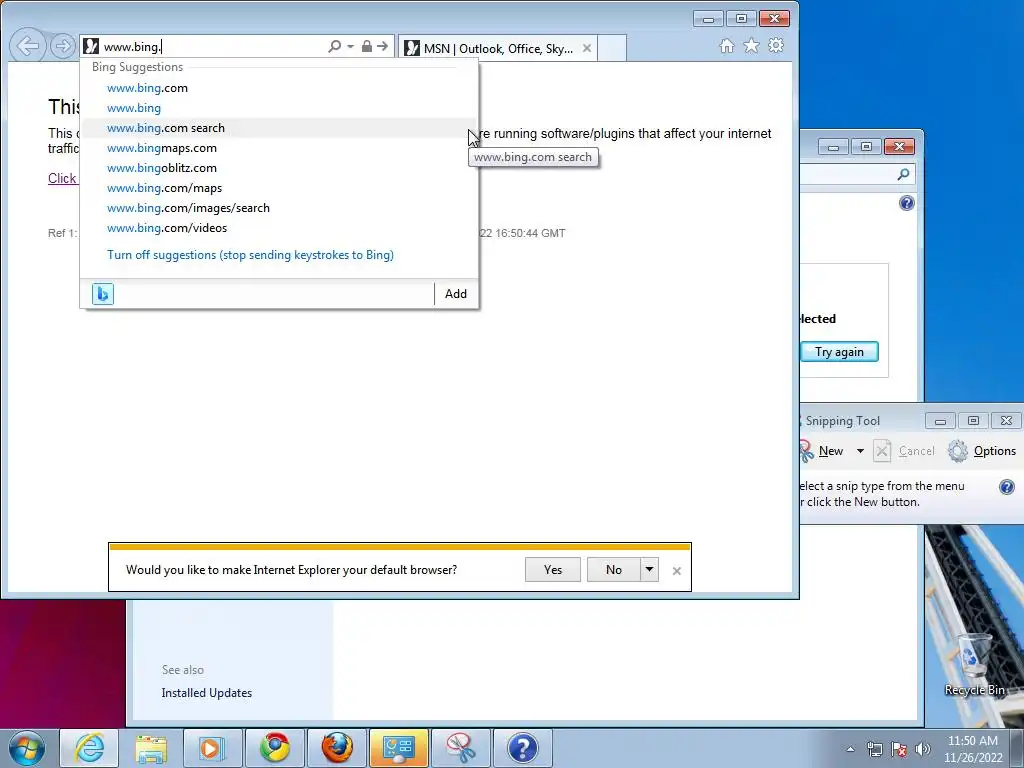1024x768 pixels.
Task: Open IE Tools gear icon
Action: click(776, 46)
